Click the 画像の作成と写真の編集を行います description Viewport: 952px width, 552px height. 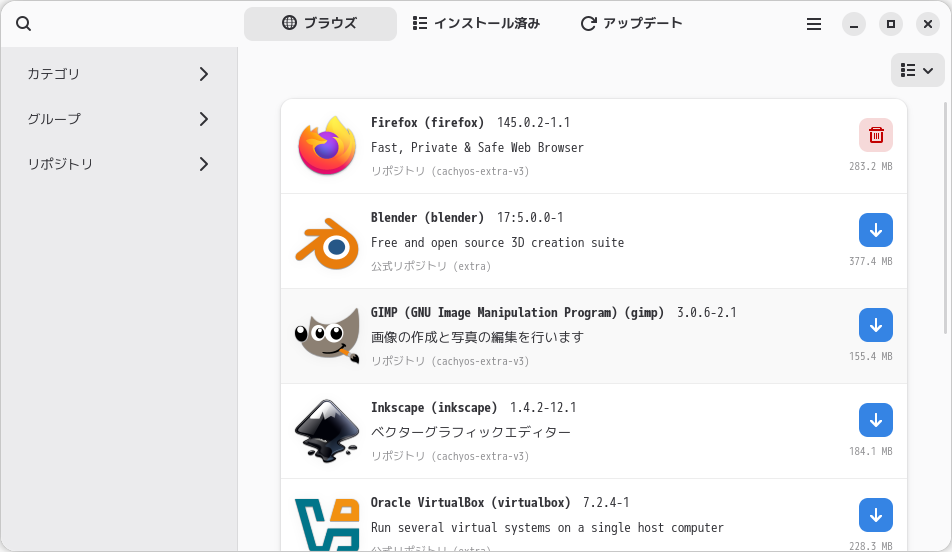click(477, 337)
